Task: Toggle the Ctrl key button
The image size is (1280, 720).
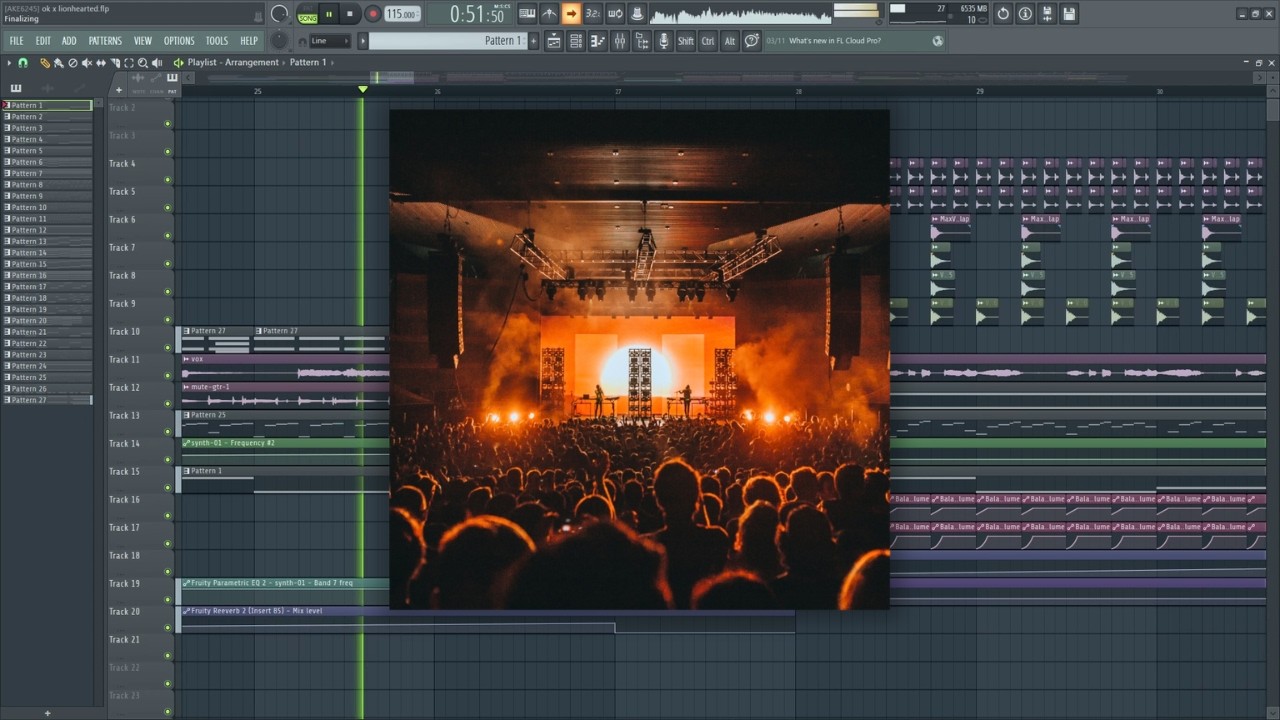Action: 708,41
